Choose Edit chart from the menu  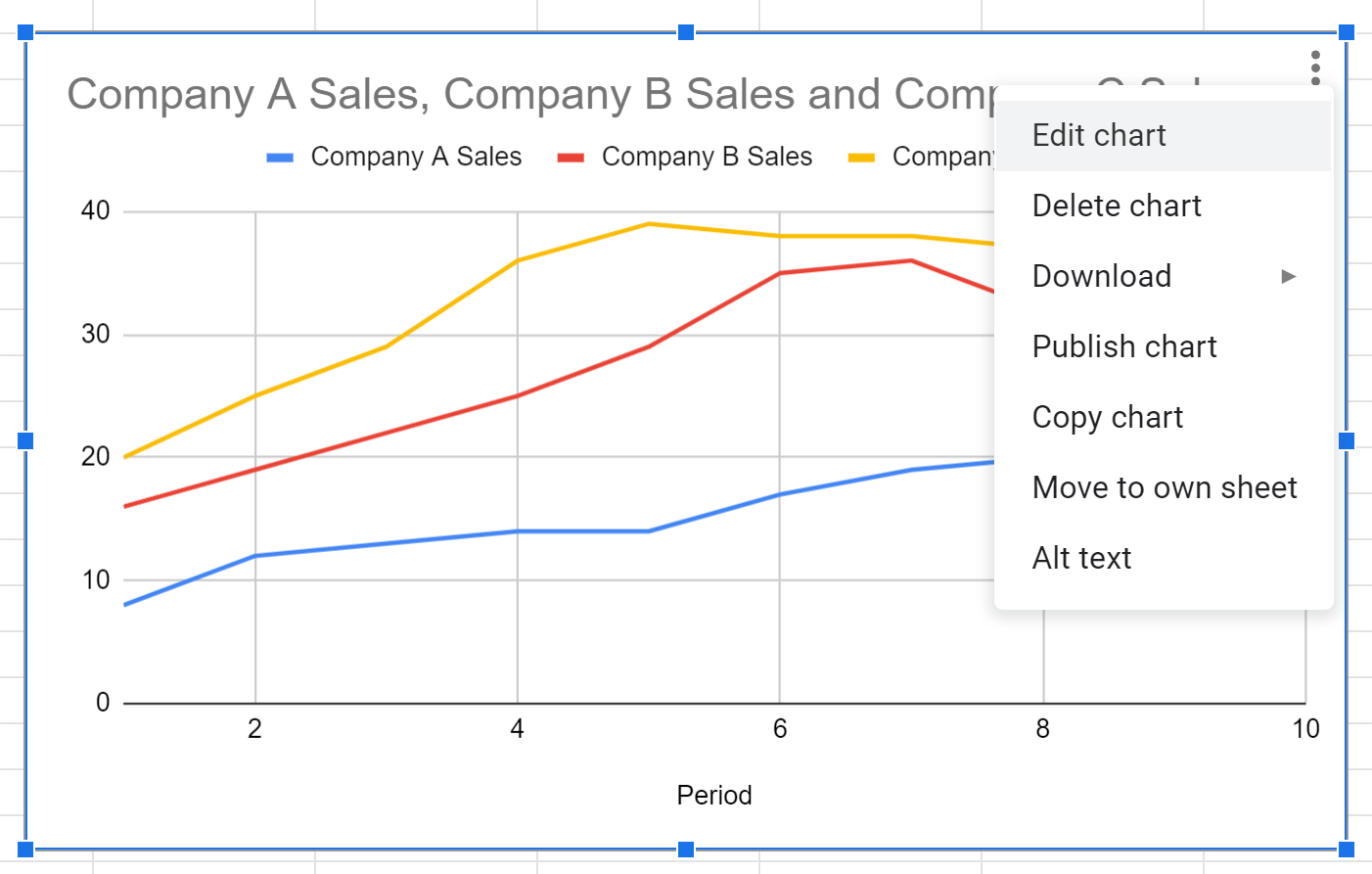pyautogui.click(x=1099, y=135)
